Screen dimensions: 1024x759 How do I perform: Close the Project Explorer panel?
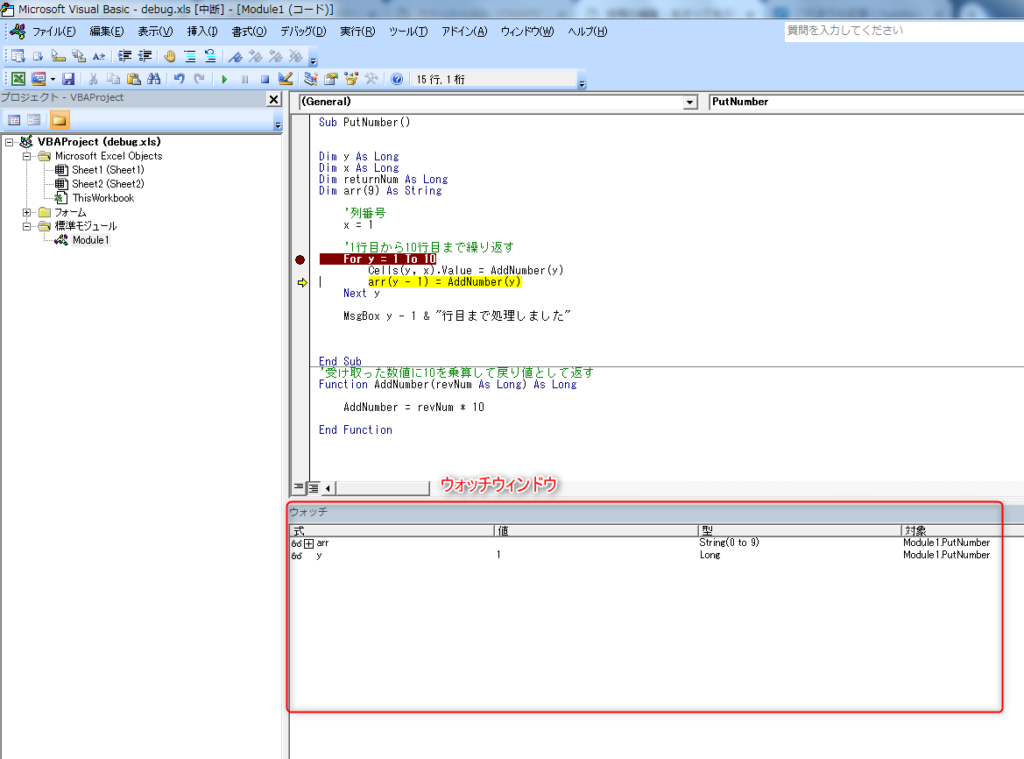273,99
